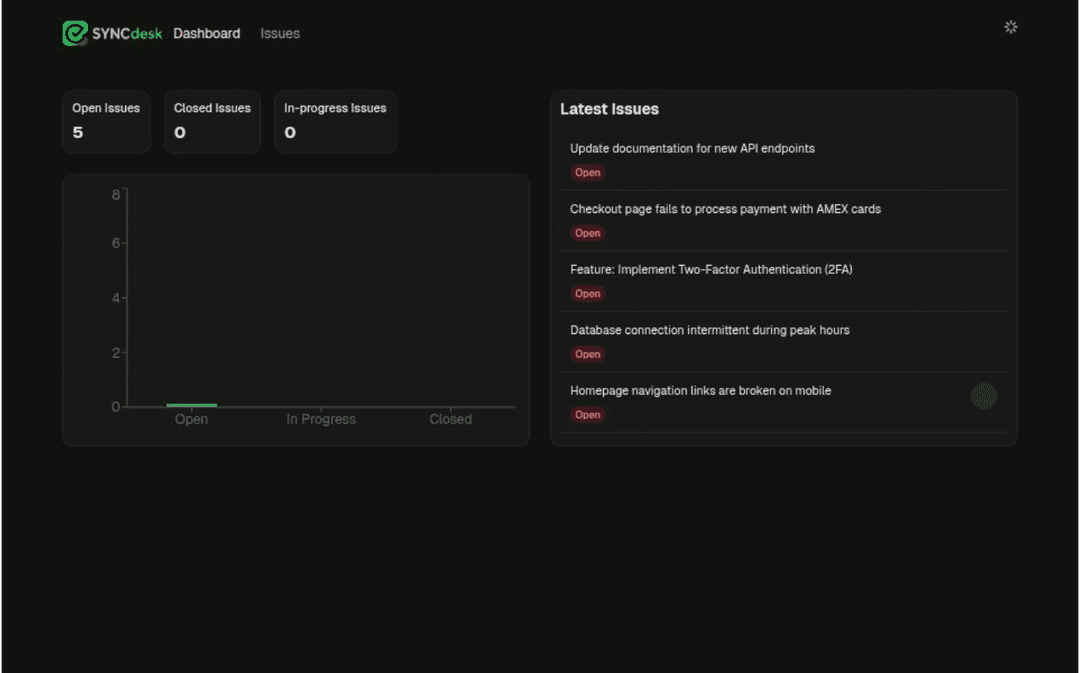Open the Two-Factor Authentication feature issue
The image size is (1080, 673).
[710, 269]
